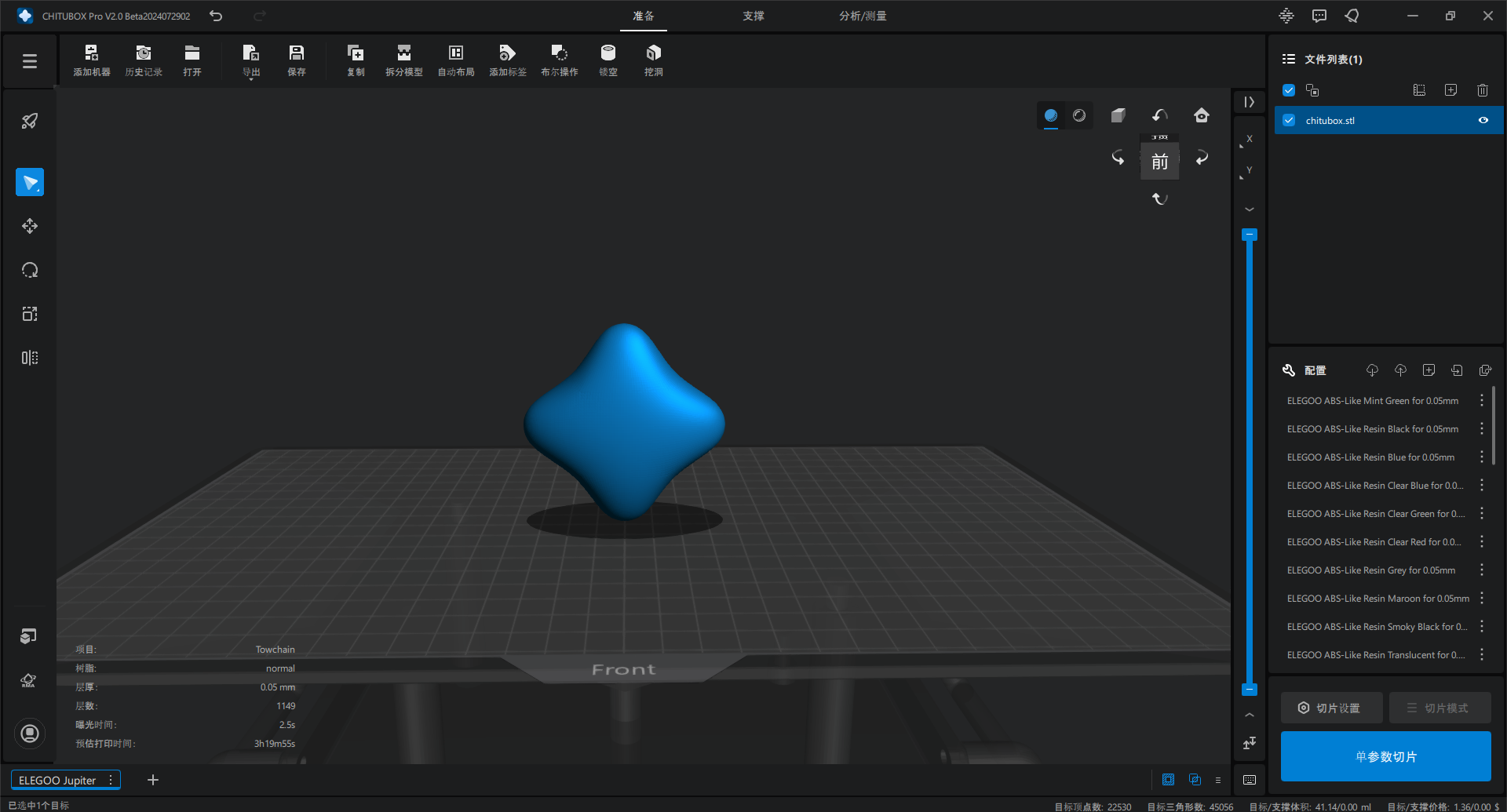Click the layer slider bottom handle

1250,690
